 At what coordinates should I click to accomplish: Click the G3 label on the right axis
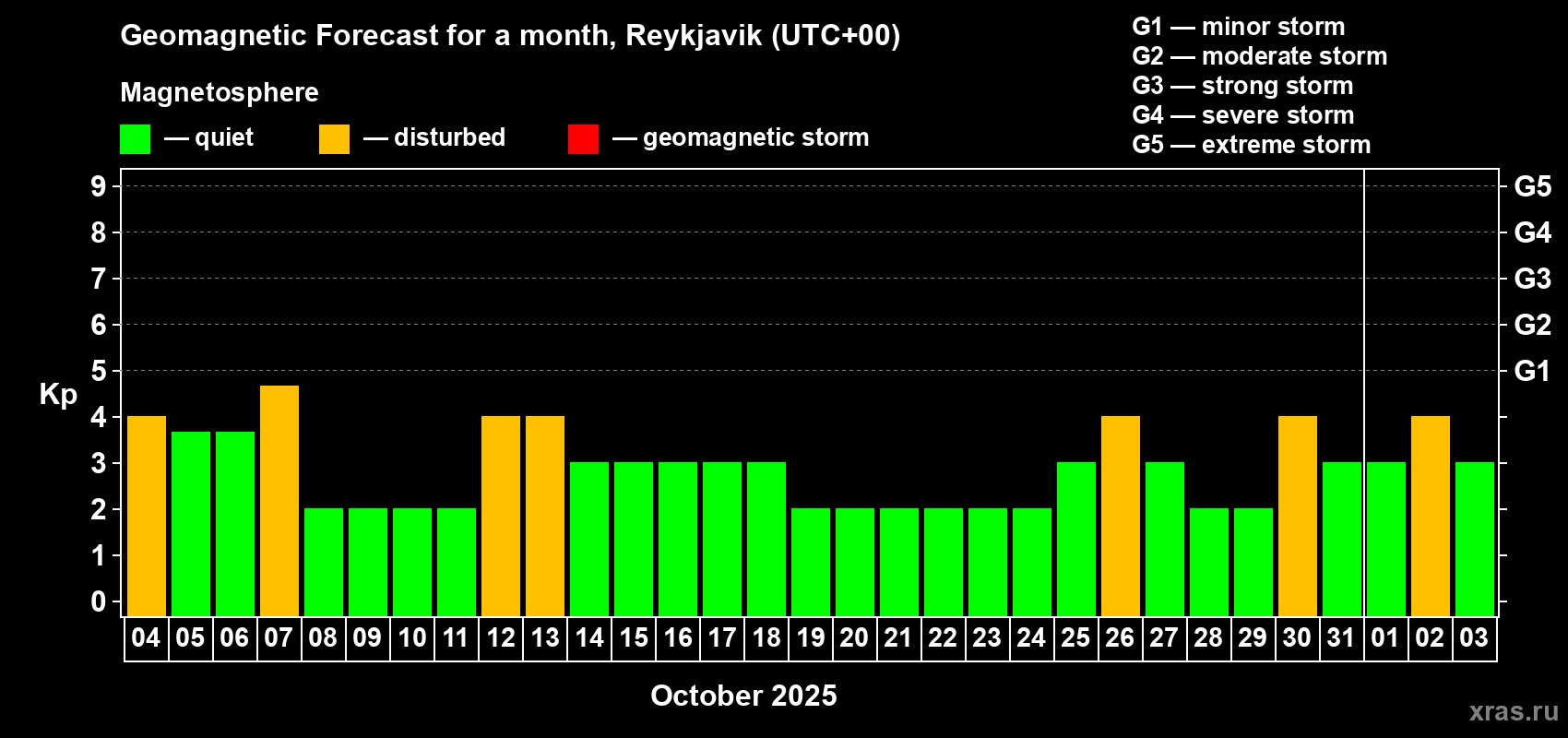[x=1533, y=279]
